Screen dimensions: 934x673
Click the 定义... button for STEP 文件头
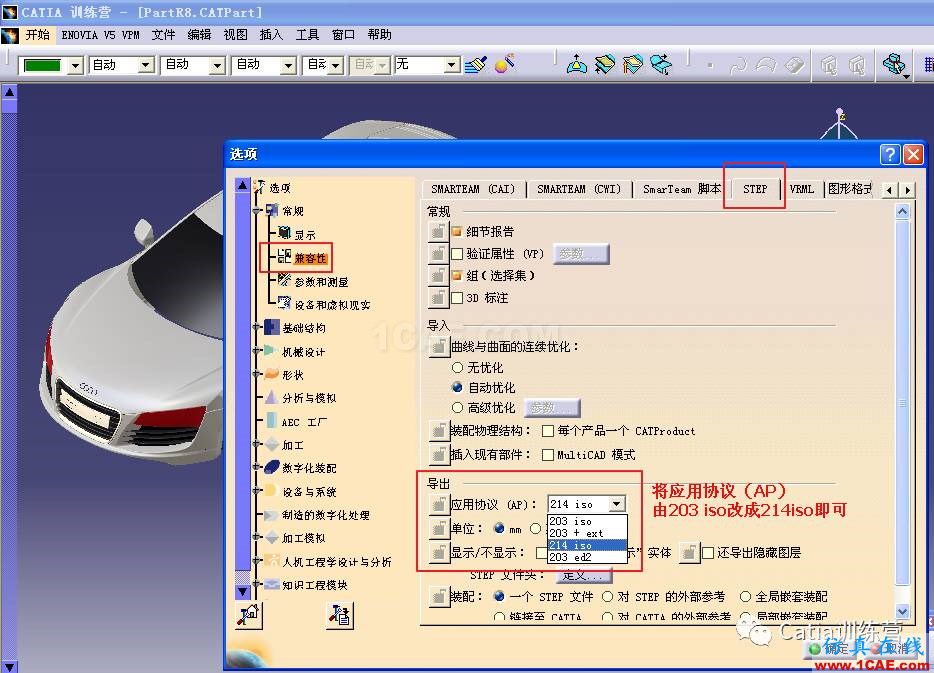click(584, 575)
